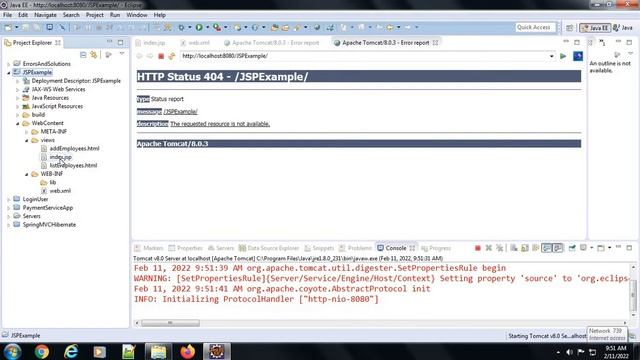This screenshot has width=640, height=360.
Task: Click the Run External Tools icon
Action: [217, 27]
